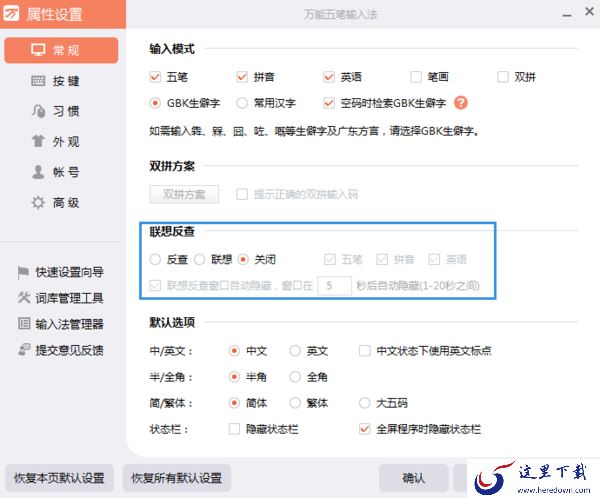The width and height of the screenshot is (600, 498).
Task: Toggle 联想反查窗口自动隐藏 checkbox
Action: pos(155,285)
